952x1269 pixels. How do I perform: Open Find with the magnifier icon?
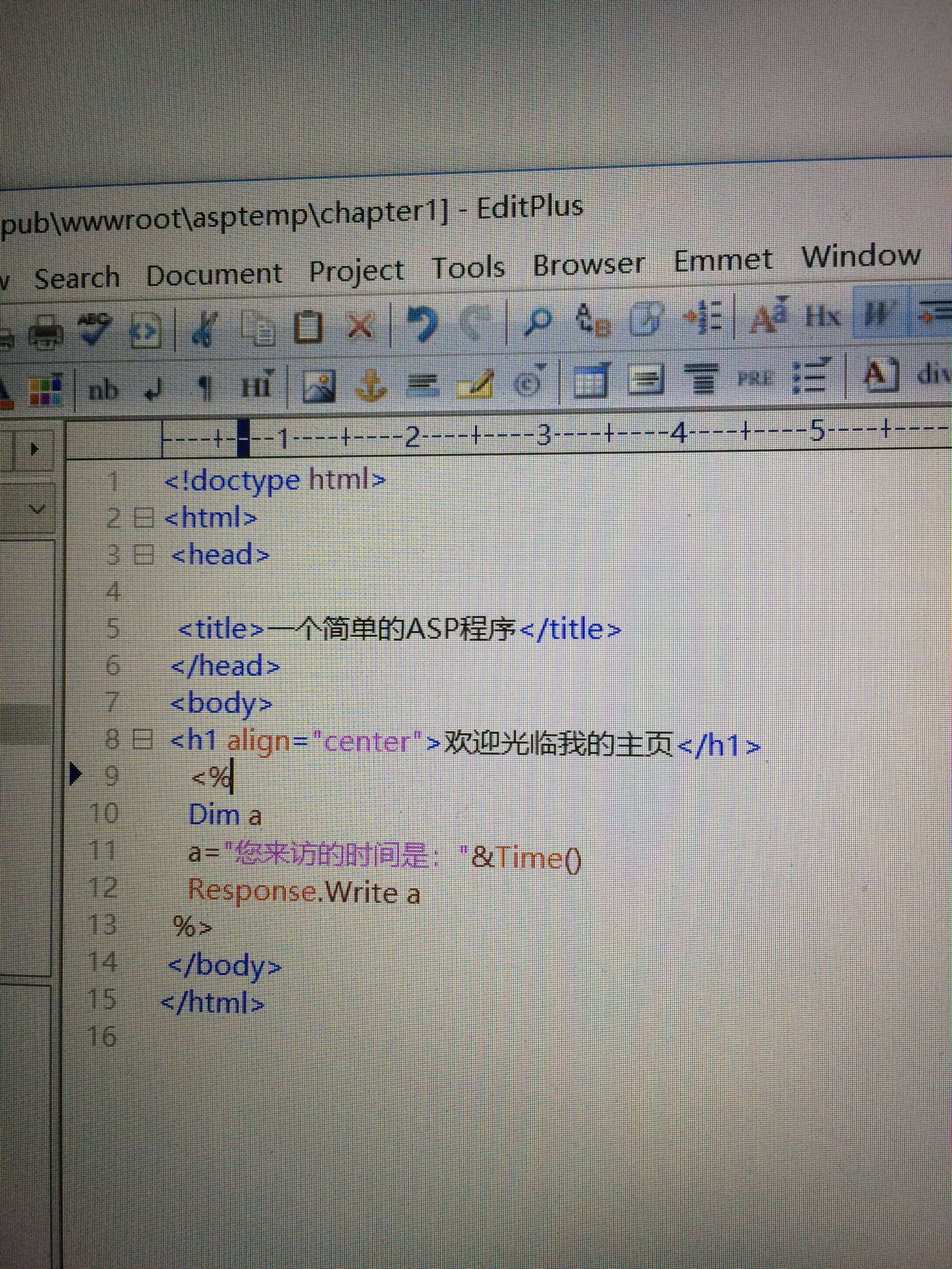point(538,321)
